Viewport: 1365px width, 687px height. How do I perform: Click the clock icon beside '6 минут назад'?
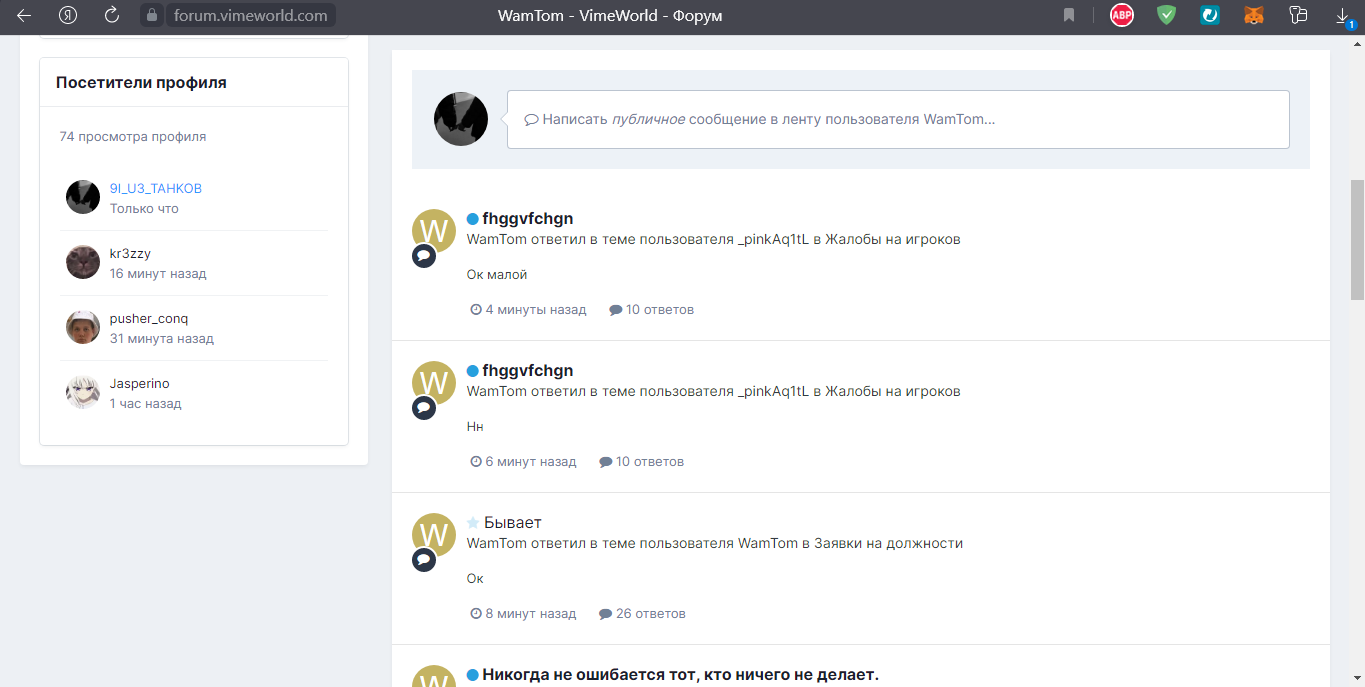[x=476, y=461]
